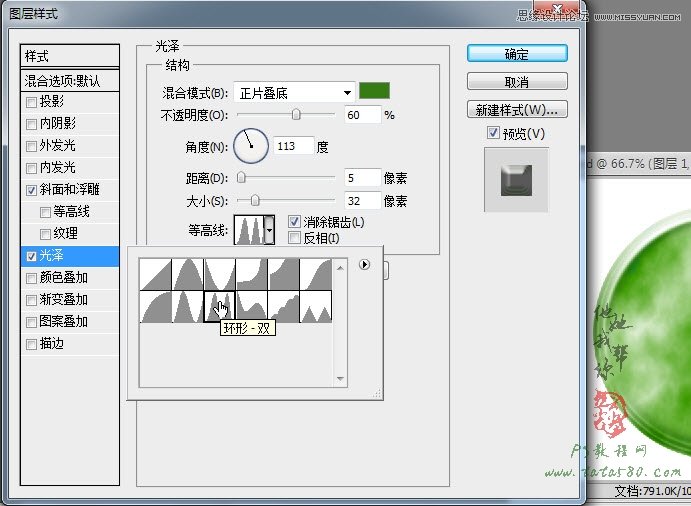
Task: Click the 大小 size slider handle
Action: [x=255, y=201]
